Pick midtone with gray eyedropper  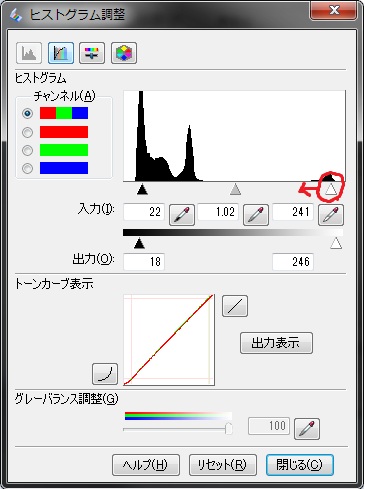(x=256, y=215)
